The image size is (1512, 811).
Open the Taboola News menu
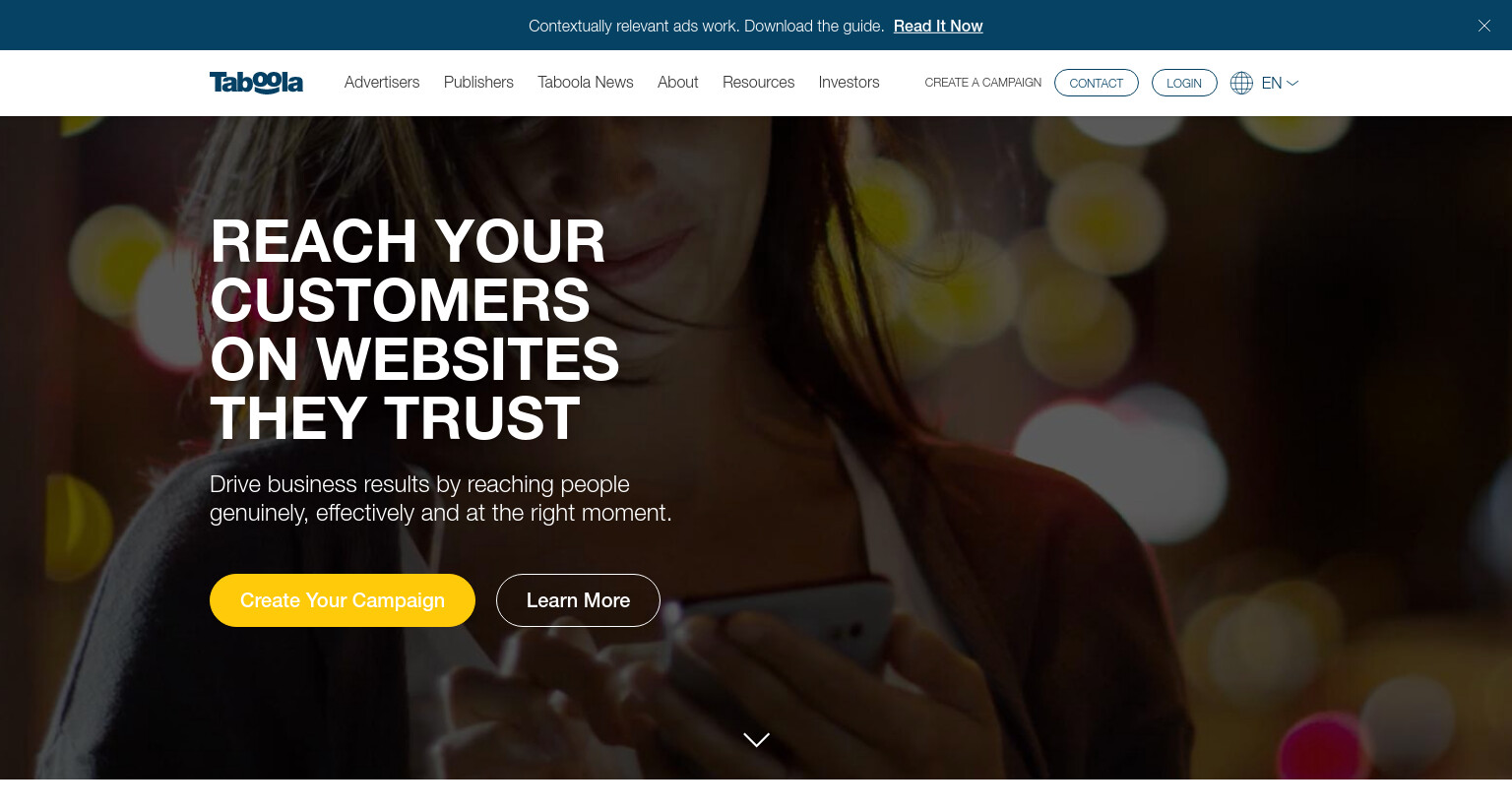586,83
